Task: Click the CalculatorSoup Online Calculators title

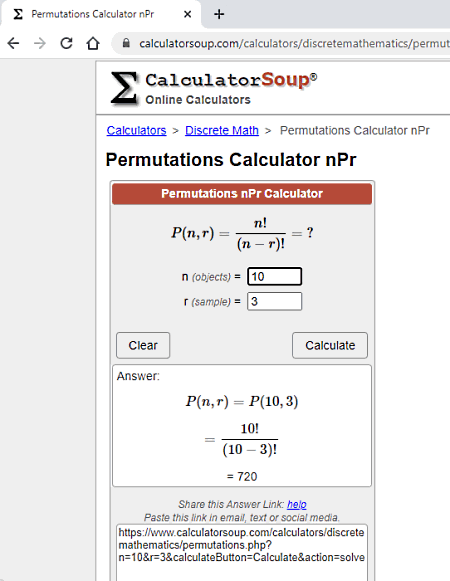Action: click(x=231, y=89)
